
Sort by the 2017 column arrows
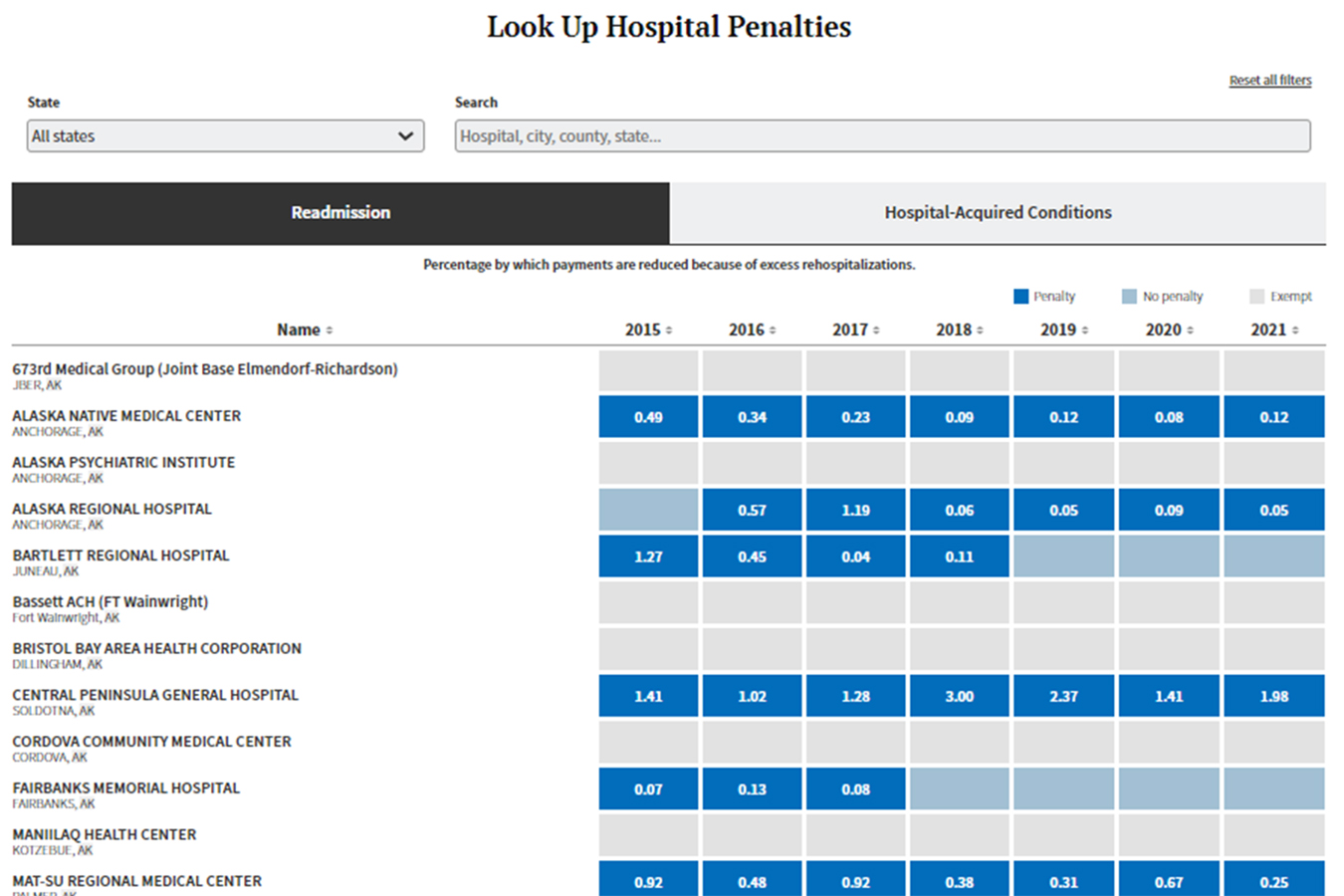pyautogui.click(x=876, y=331)
